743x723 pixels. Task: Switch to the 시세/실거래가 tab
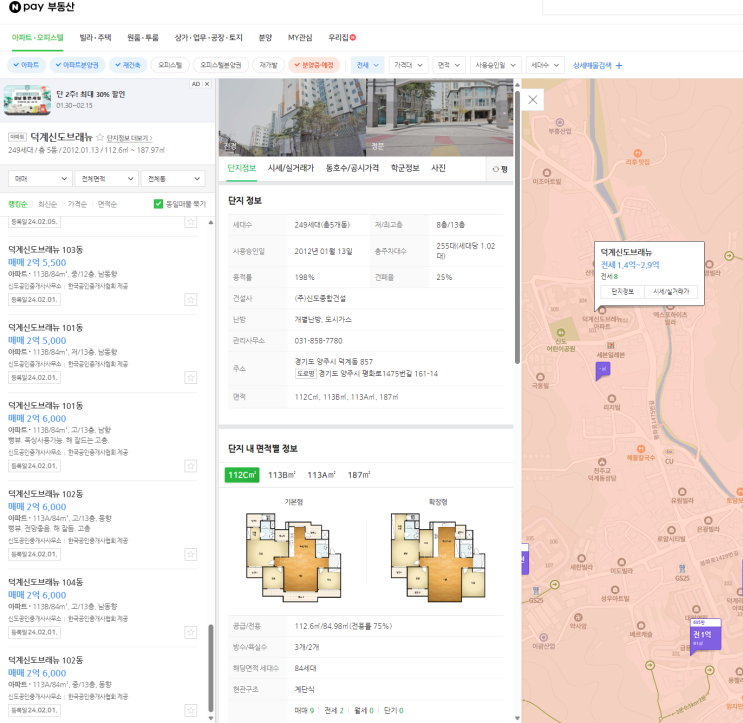point(290,168)
